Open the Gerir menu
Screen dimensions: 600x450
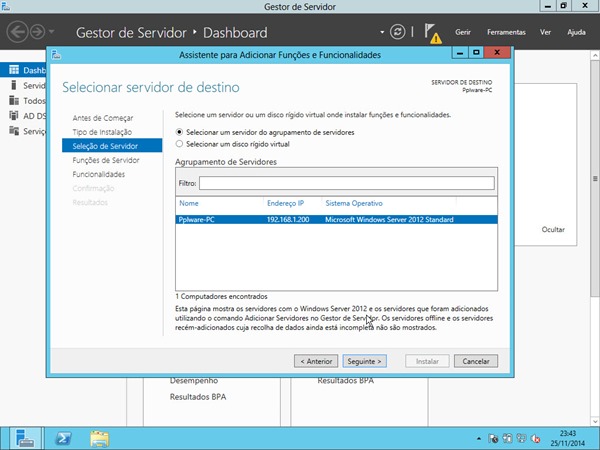pyautogui.click(x=463, y=32)
